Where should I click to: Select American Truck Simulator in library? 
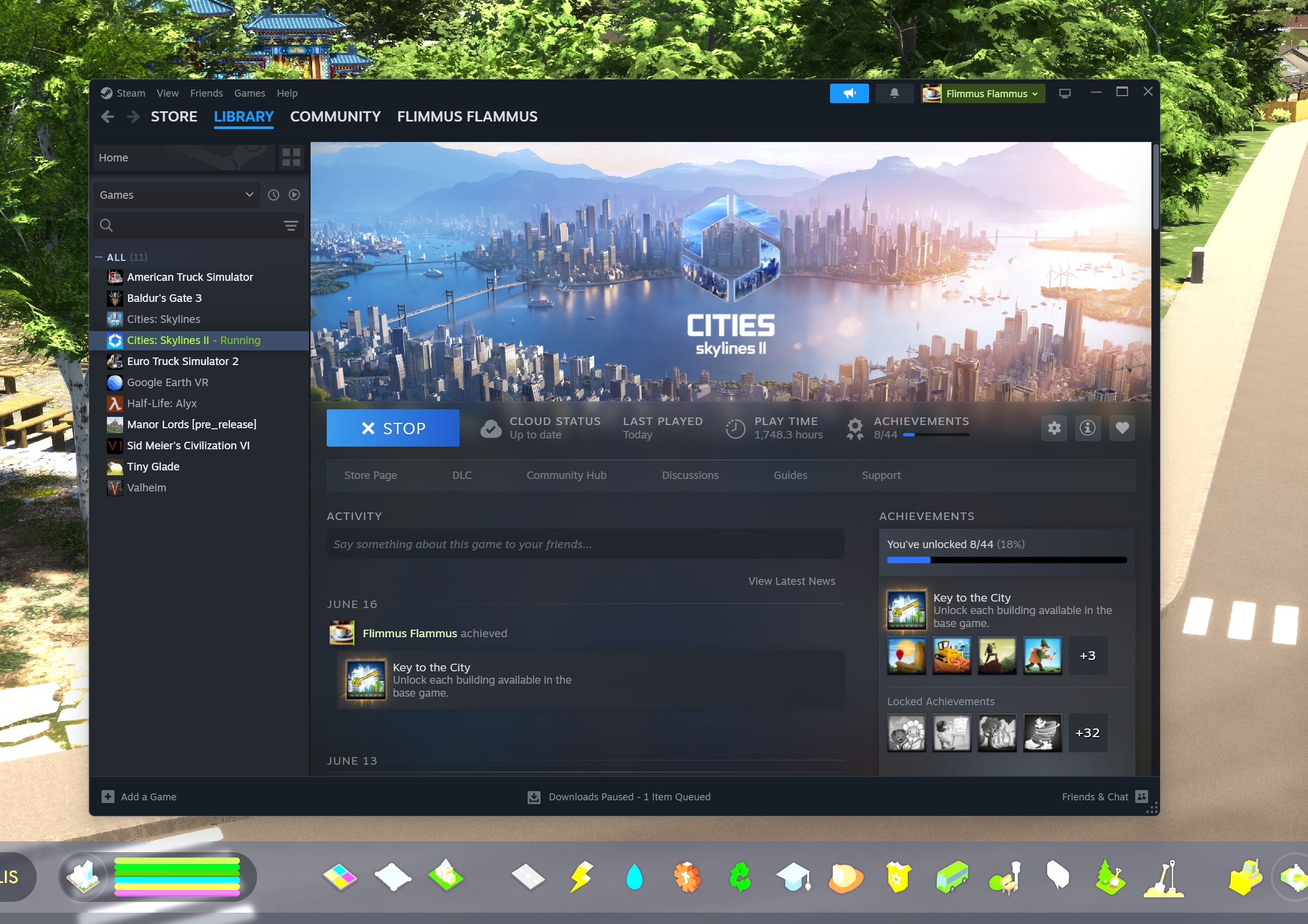199,277
